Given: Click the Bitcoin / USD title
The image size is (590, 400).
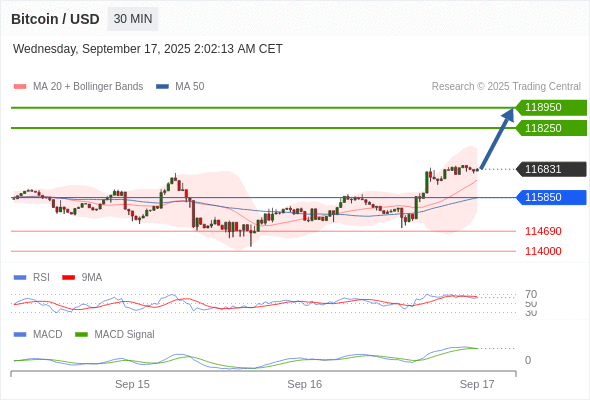Looking at the screenshot, I should [55, 19].
